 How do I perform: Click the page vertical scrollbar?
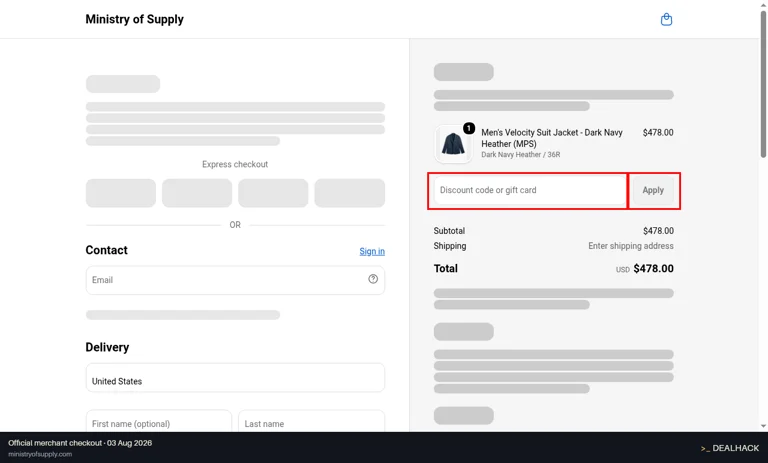[763, 83]
